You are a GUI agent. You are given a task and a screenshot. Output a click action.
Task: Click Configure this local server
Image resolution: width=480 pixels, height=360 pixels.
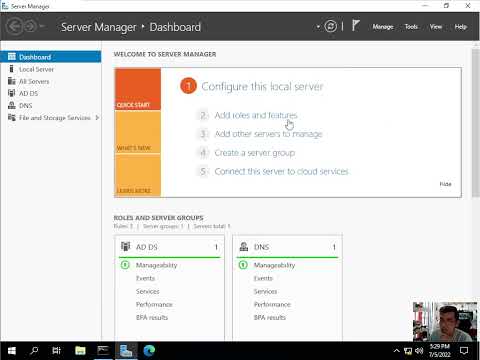pos(262,86)
